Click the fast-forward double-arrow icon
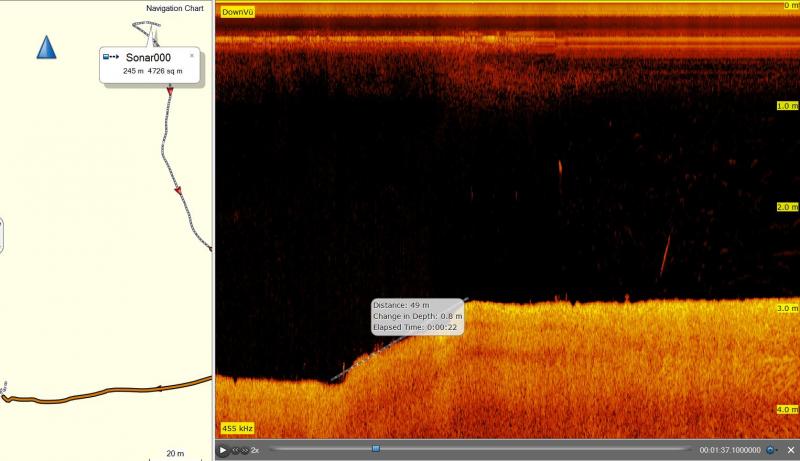 click(244, 451)
